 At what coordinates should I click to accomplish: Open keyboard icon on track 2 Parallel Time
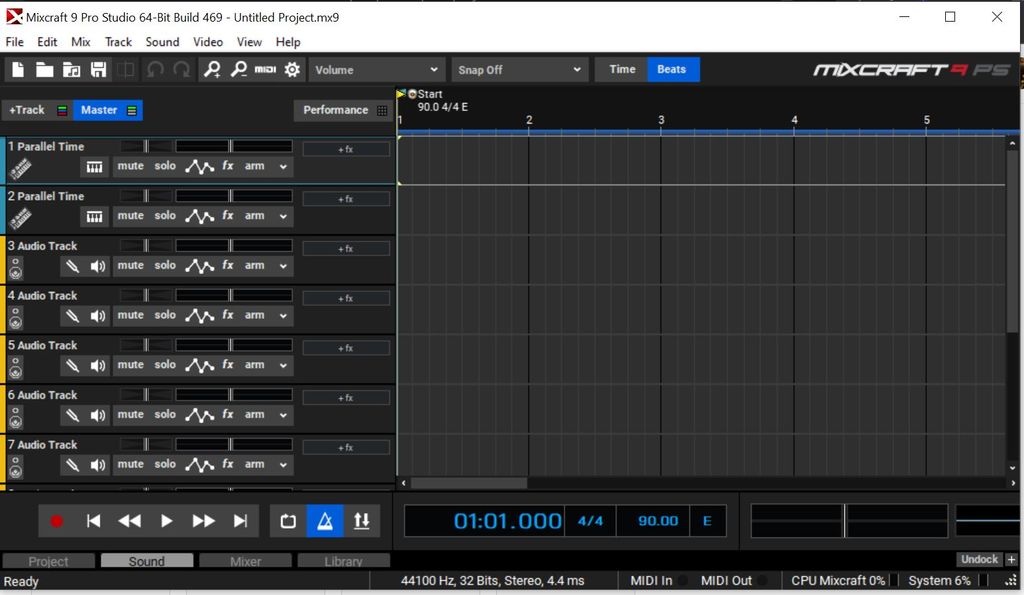click(94, 216)
